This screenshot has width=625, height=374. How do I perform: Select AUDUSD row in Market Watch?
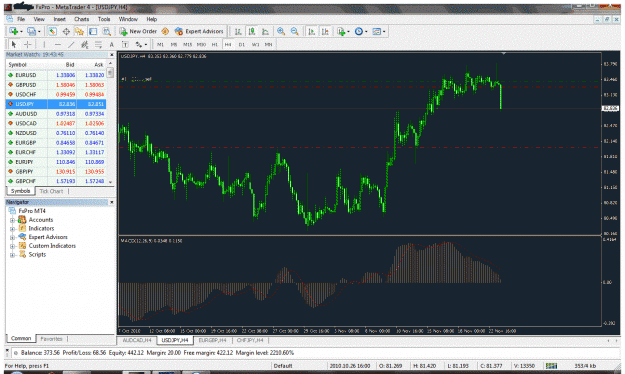[x=56, y=113]
